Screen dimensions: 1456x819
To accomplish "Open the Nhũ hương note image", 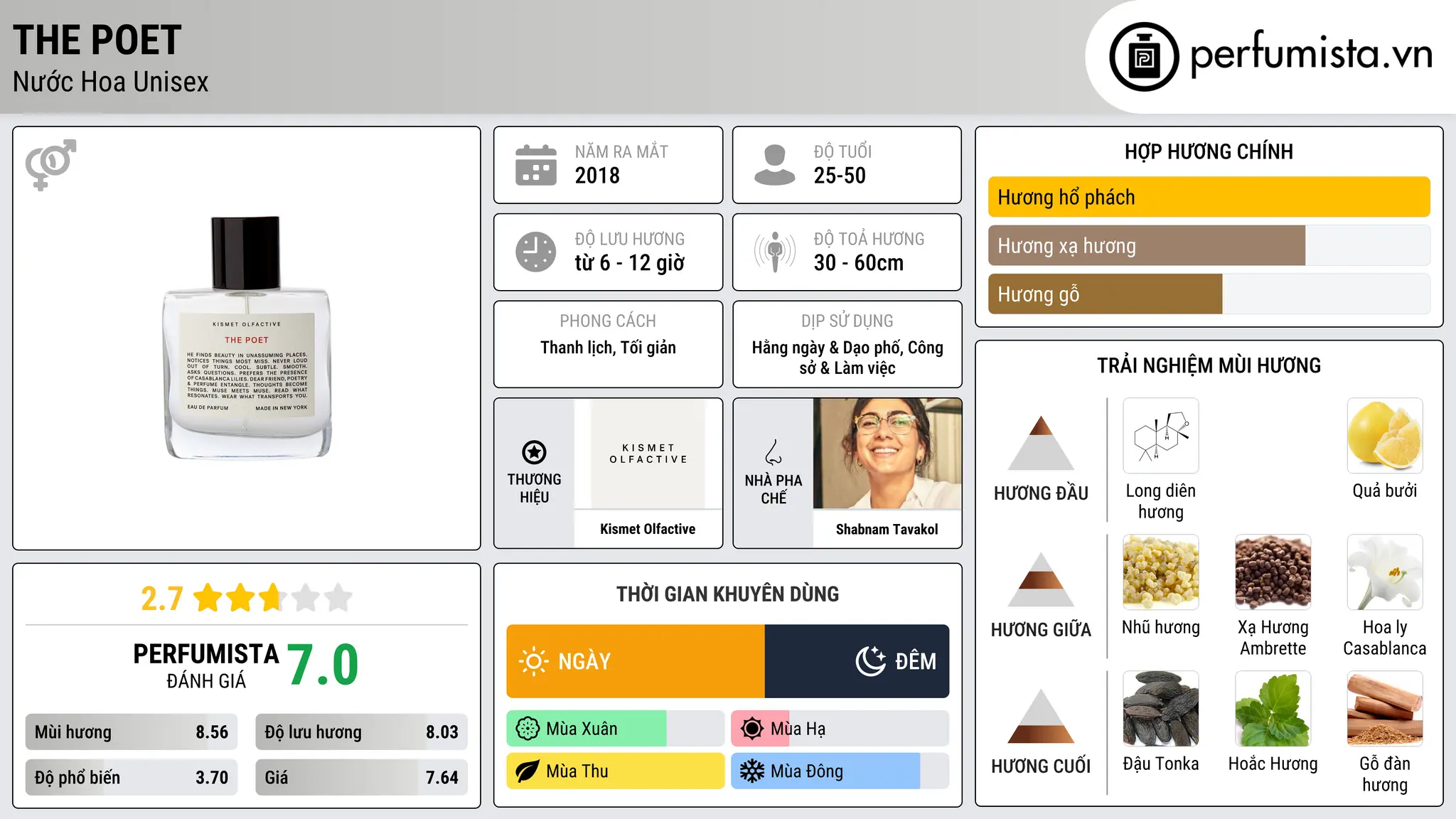I will (1161, 572).
